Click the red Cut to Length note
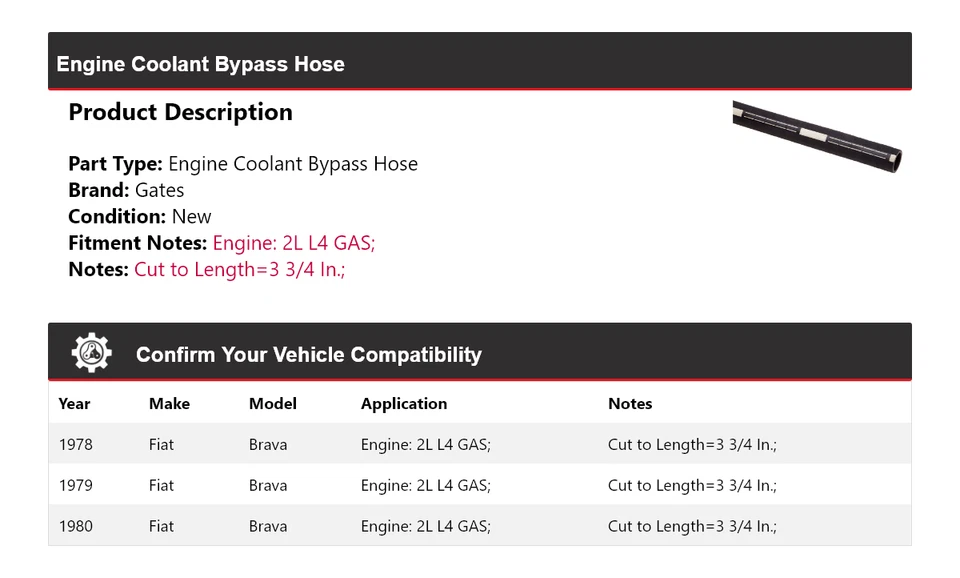This screenshot has height=578, width=960. [240, 269]
